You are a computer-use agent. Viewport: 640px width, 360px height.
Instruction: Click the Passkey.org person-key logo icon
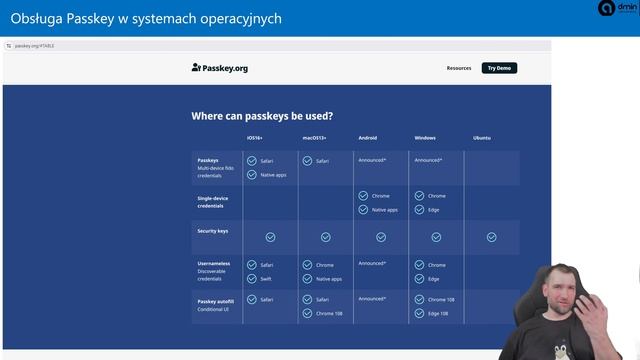[196, 67]
